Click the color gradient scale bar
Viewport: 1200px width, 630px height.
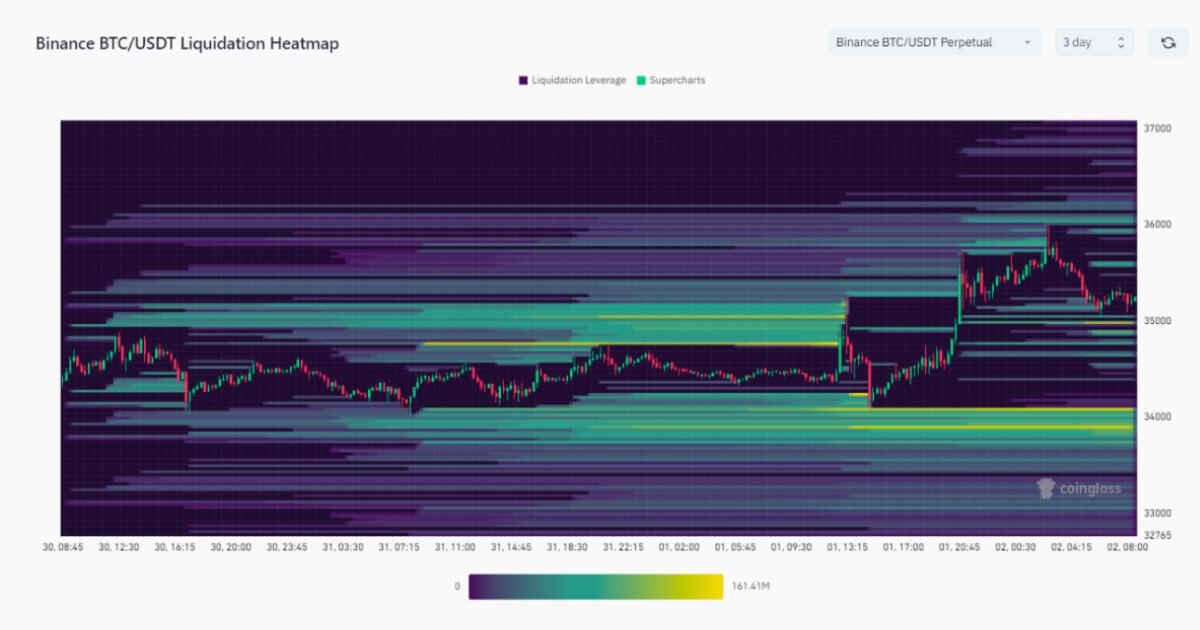595,586
